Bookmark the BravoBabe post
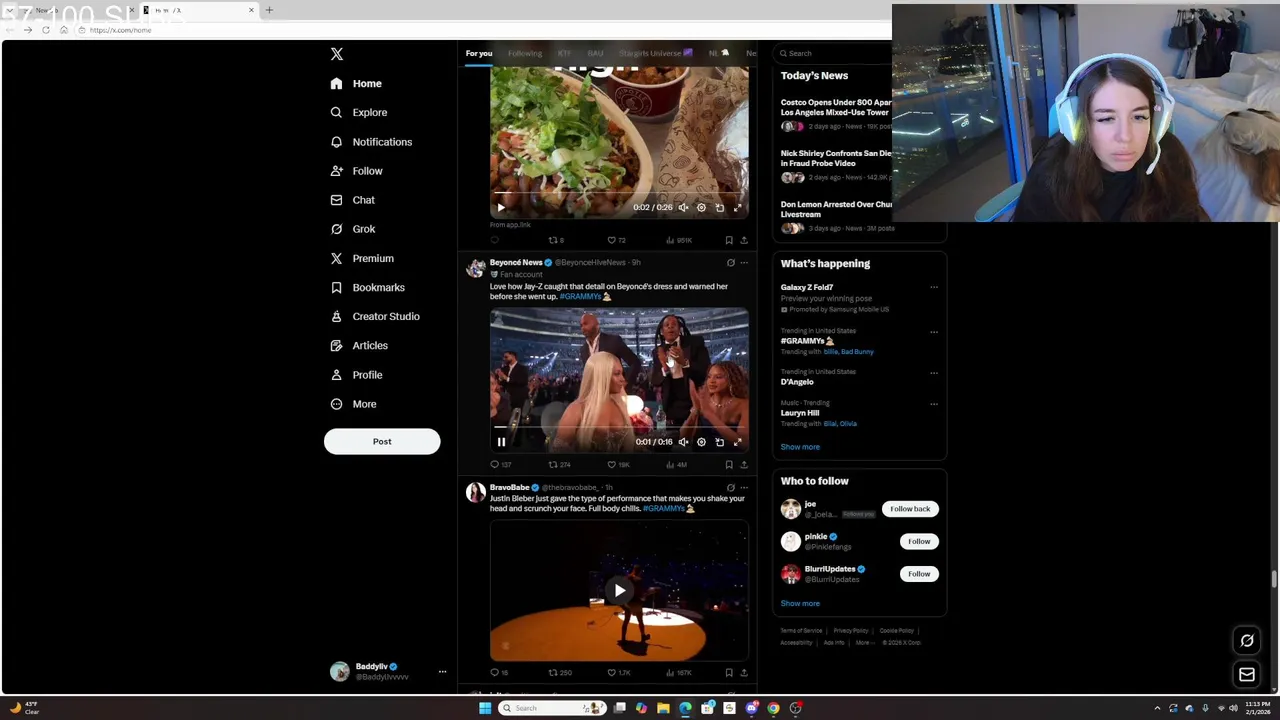Viewport: 1280px width, 720px height. (729, 673)
